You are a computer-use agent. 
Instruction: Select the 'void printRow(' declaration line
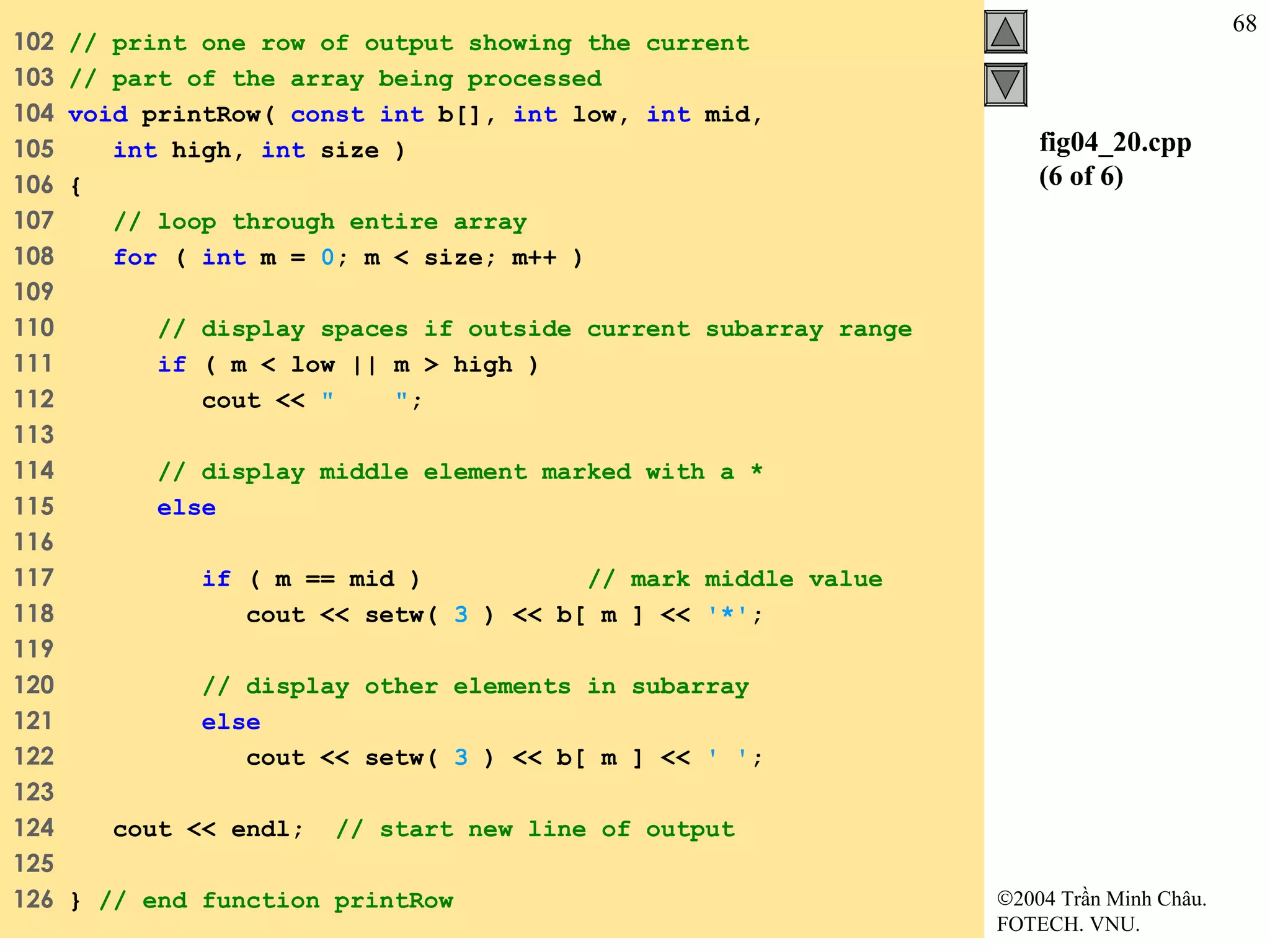tap(415, 115)
